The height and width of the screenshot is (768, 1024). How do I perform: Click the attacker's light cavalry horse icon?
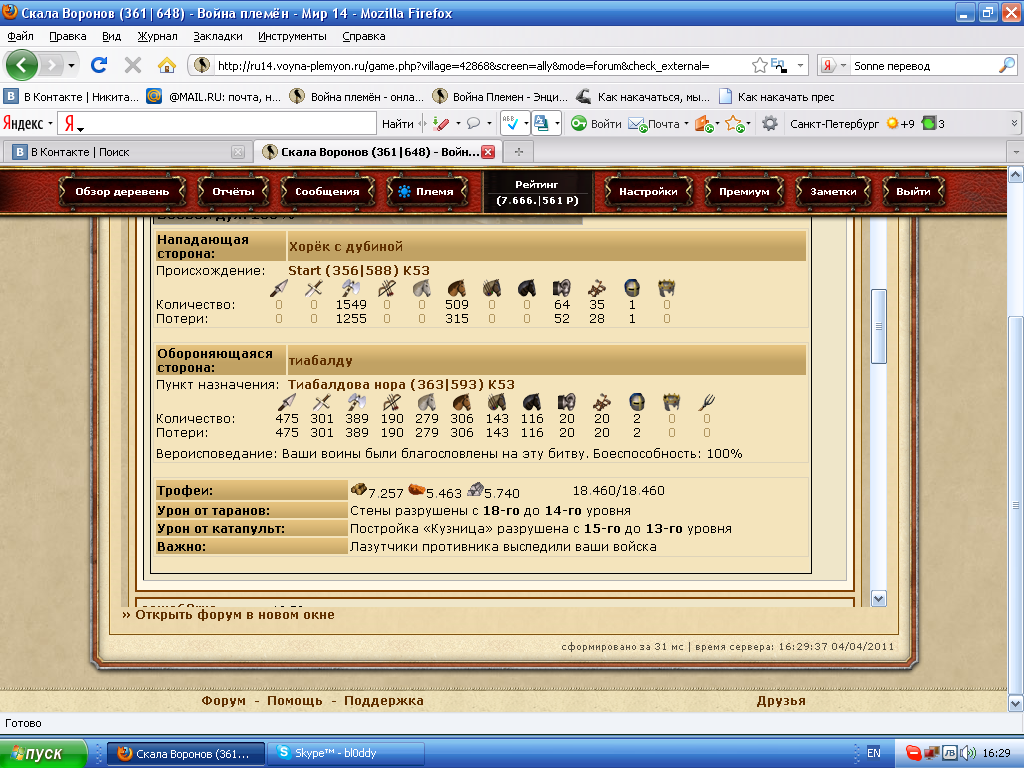click(x=456, y=288)
